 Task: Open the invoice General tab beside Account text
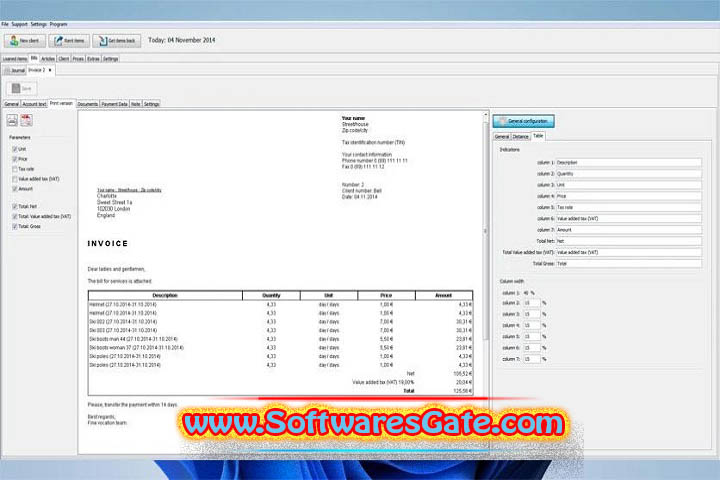[11, 104]
